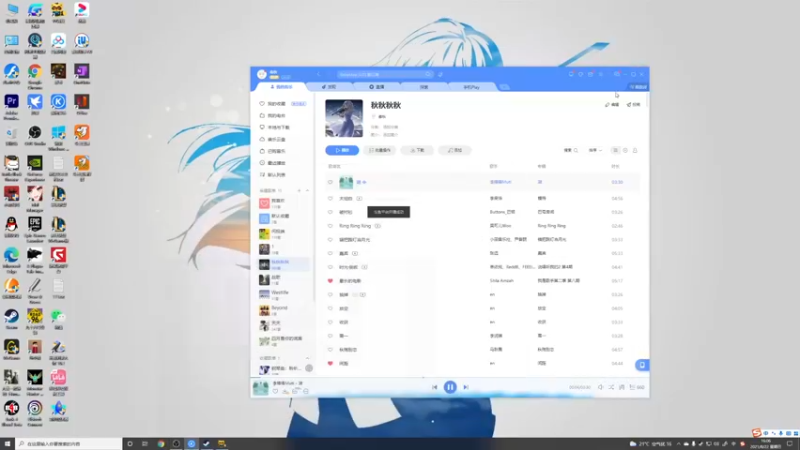Open the MV icon beside Ring Ring Ring

(x=378, y=226)
